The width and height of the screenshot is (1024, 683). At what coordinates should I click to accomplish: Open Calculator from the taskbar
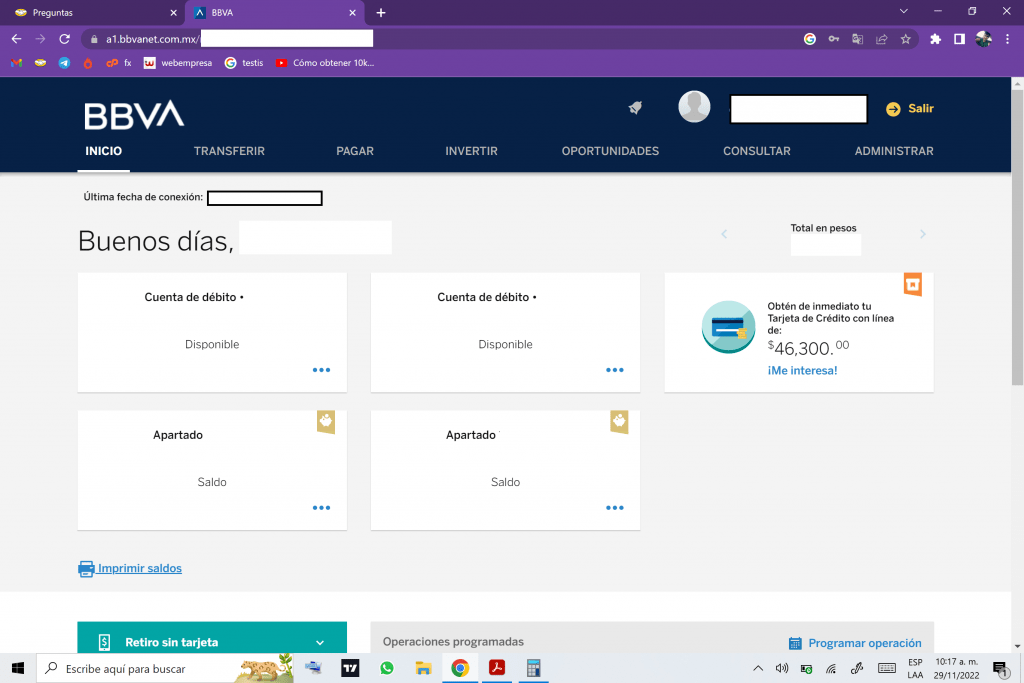(534, 668)
